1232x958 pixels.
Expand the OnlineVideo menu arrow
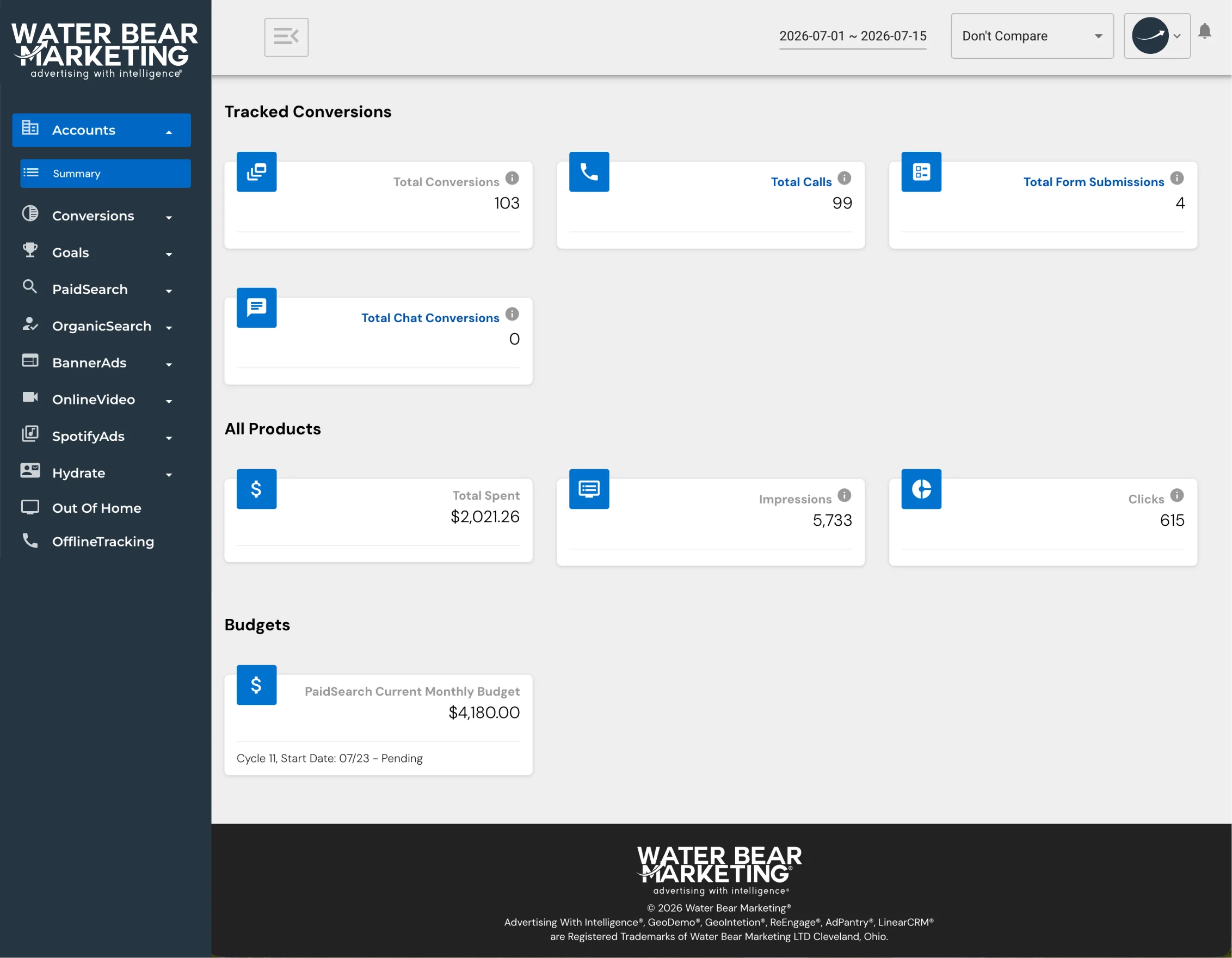pyautogui.click(x=169, y=401)
